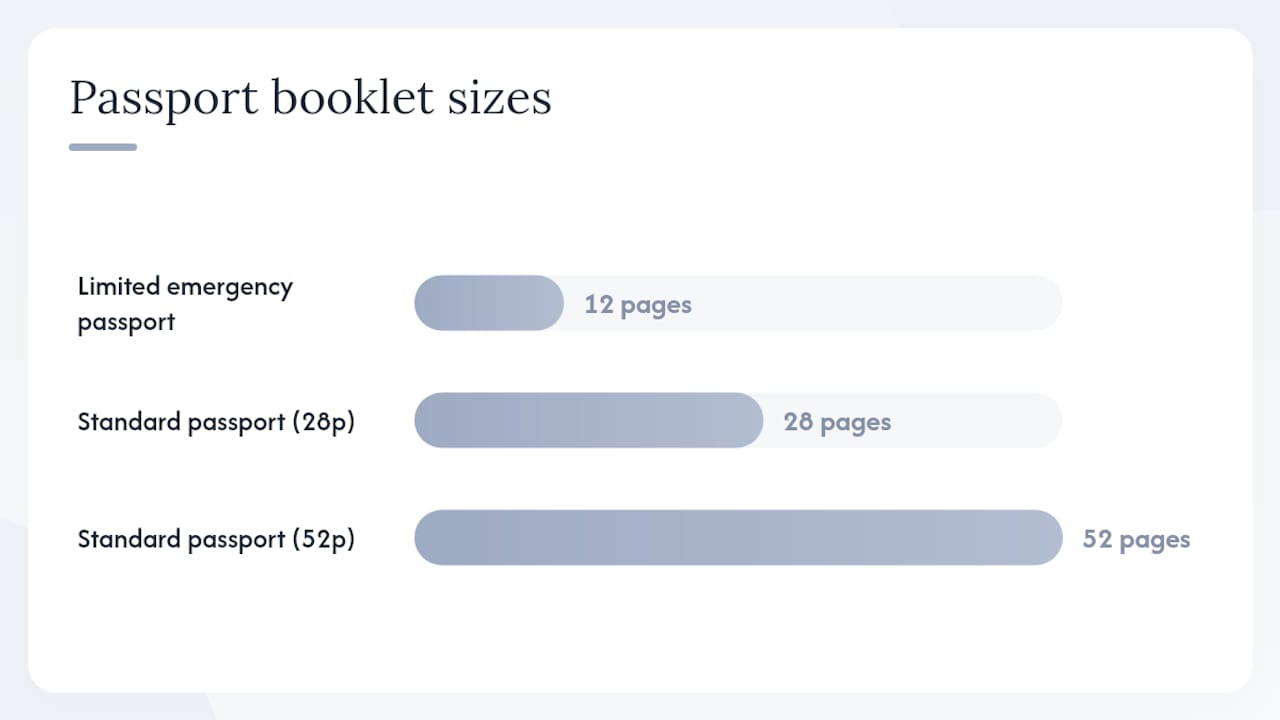Screen dimensions: 1280x720
Task: Click the filled 12 pages bar
Action: click(x=489, y=303)
